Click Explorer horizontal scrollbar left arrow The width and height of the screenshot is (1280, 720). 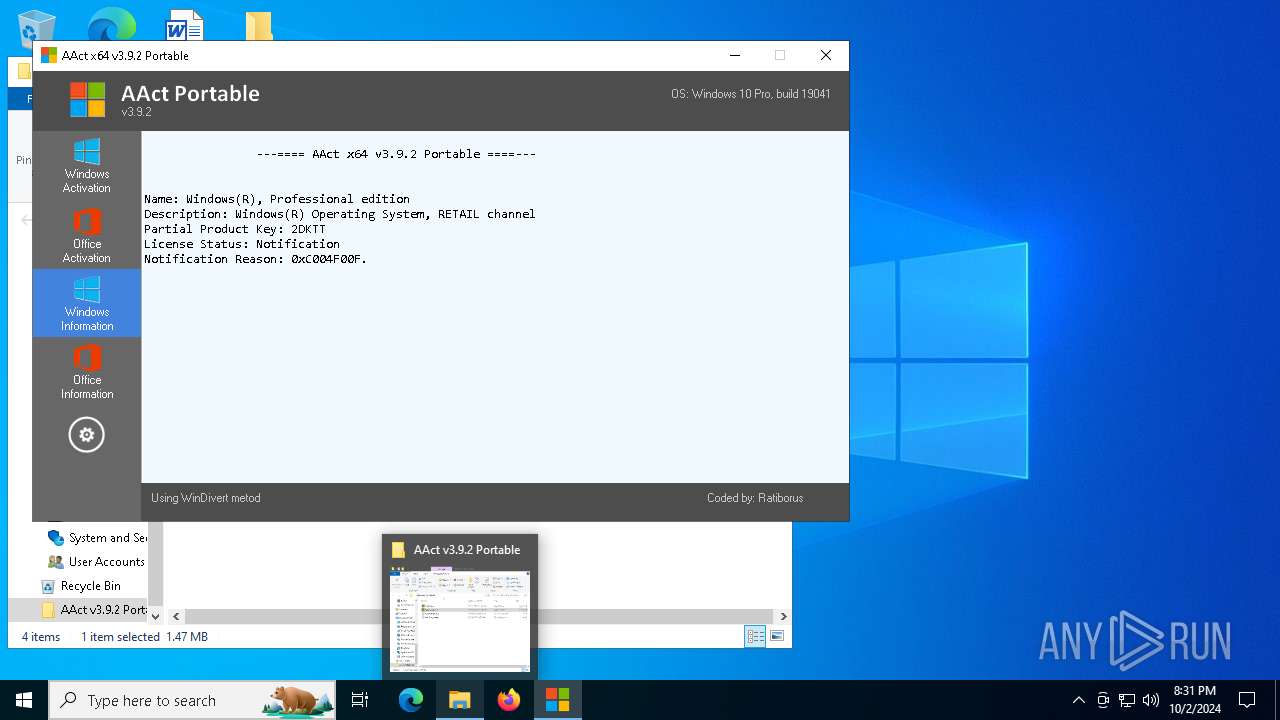tap(176, 617)
